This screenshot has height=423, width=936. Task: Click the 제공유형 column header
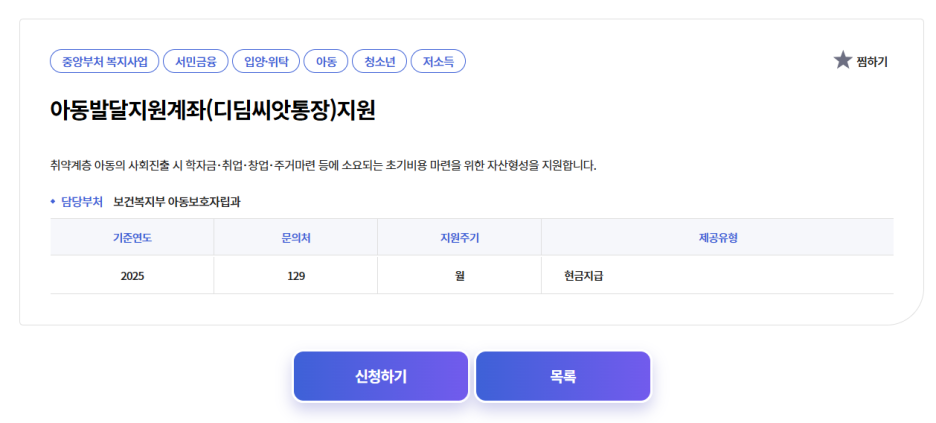pos(718,237)
